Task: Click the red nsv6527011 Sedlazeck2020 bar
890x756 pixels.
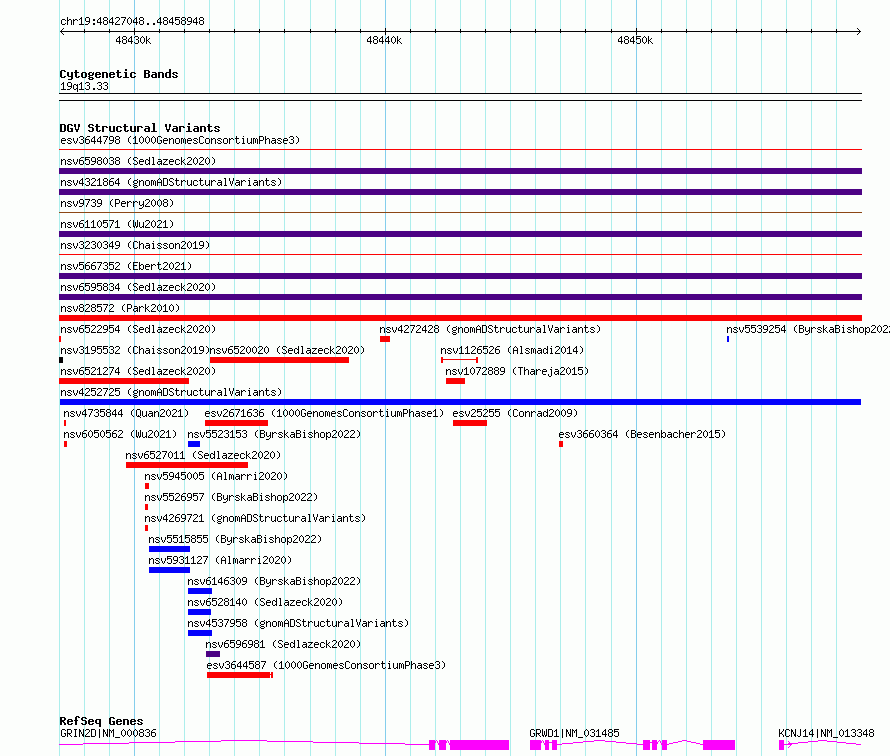Action: point(187,465)
